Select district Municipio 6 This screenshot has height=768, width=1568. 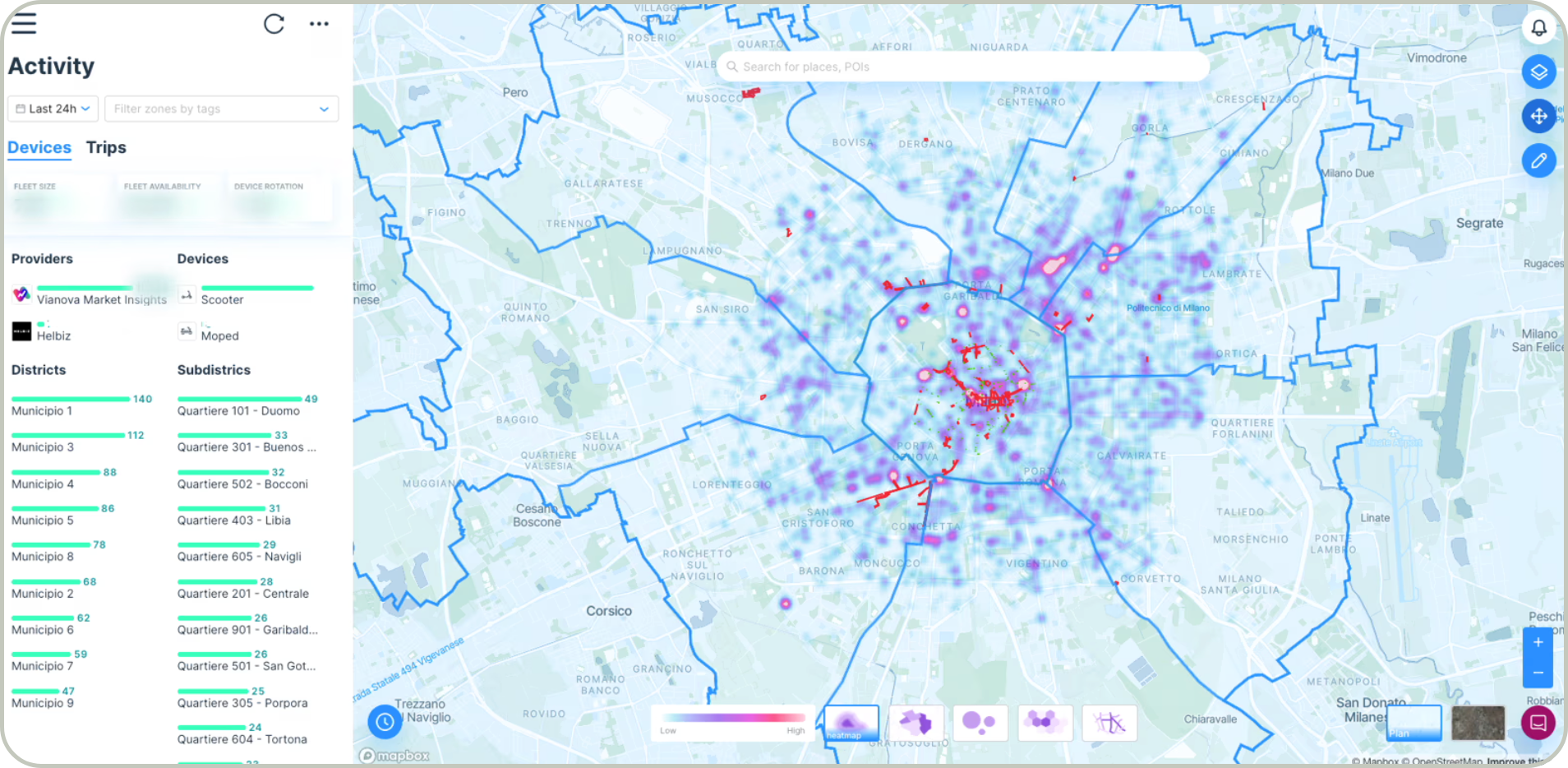click(51, 624)
